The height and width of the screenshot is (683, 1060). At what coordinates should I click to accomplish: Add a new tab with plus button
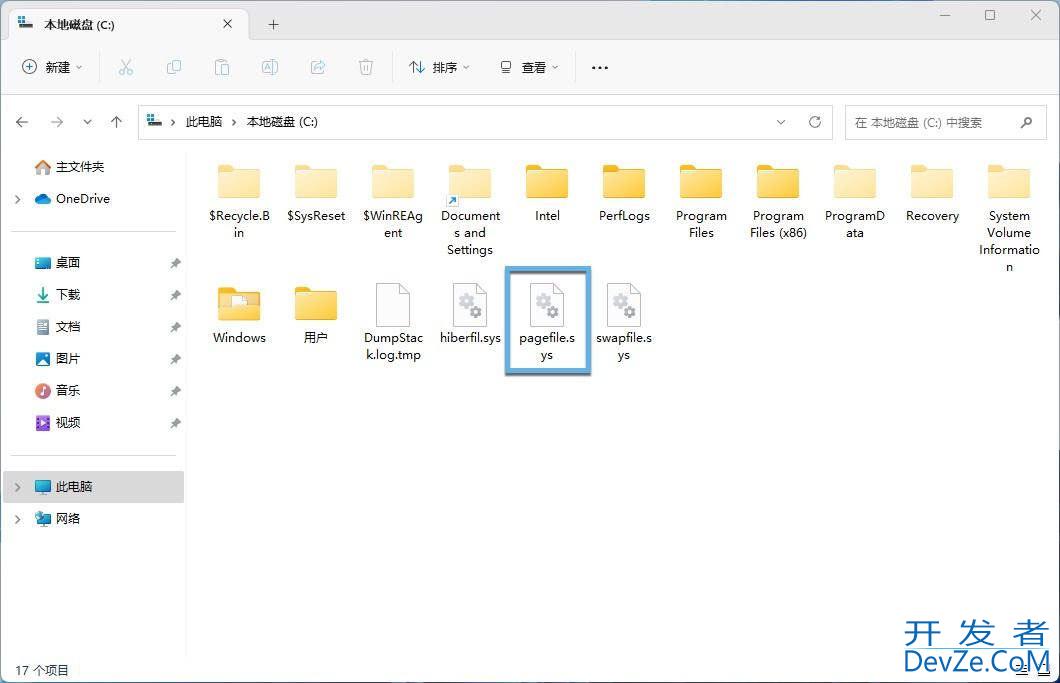pos(273,24)
